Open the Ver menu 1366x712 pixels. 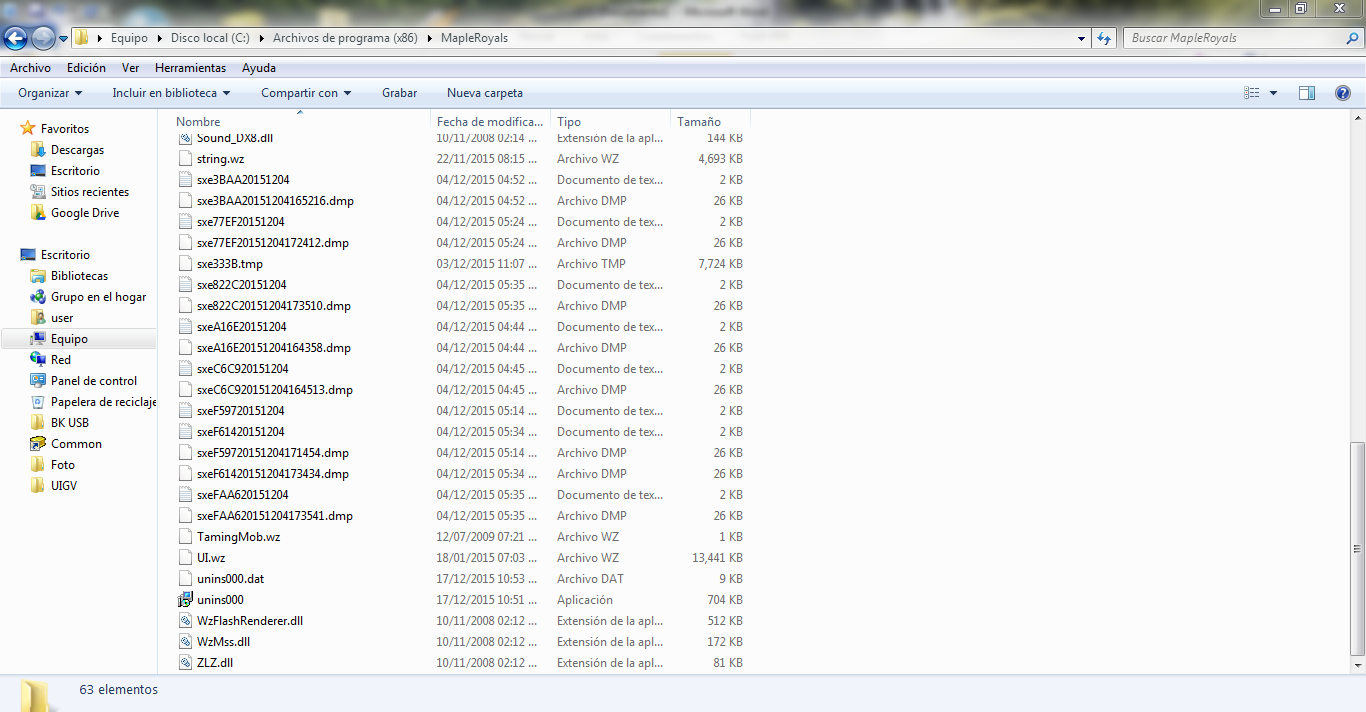(x=130, y=68)
